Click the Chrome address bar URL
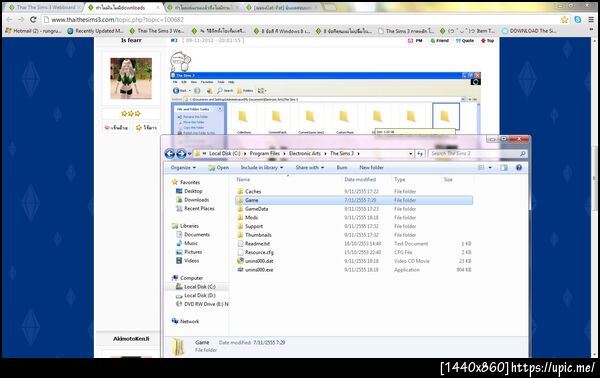600x378 pixels. [x=117, y=20]
